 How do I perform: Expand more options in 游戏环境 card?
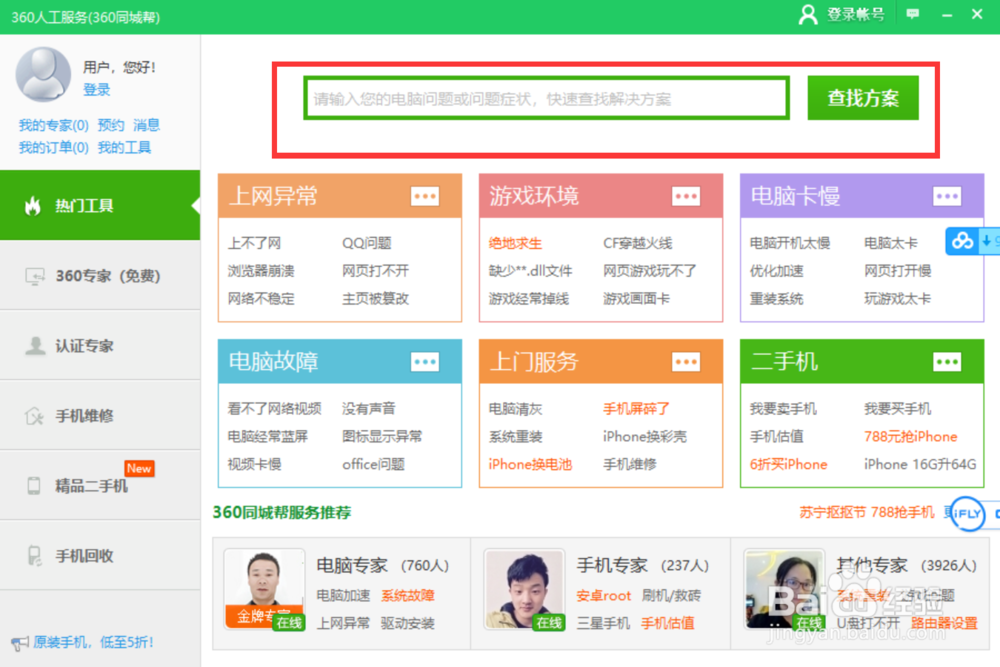pos(686,196)
